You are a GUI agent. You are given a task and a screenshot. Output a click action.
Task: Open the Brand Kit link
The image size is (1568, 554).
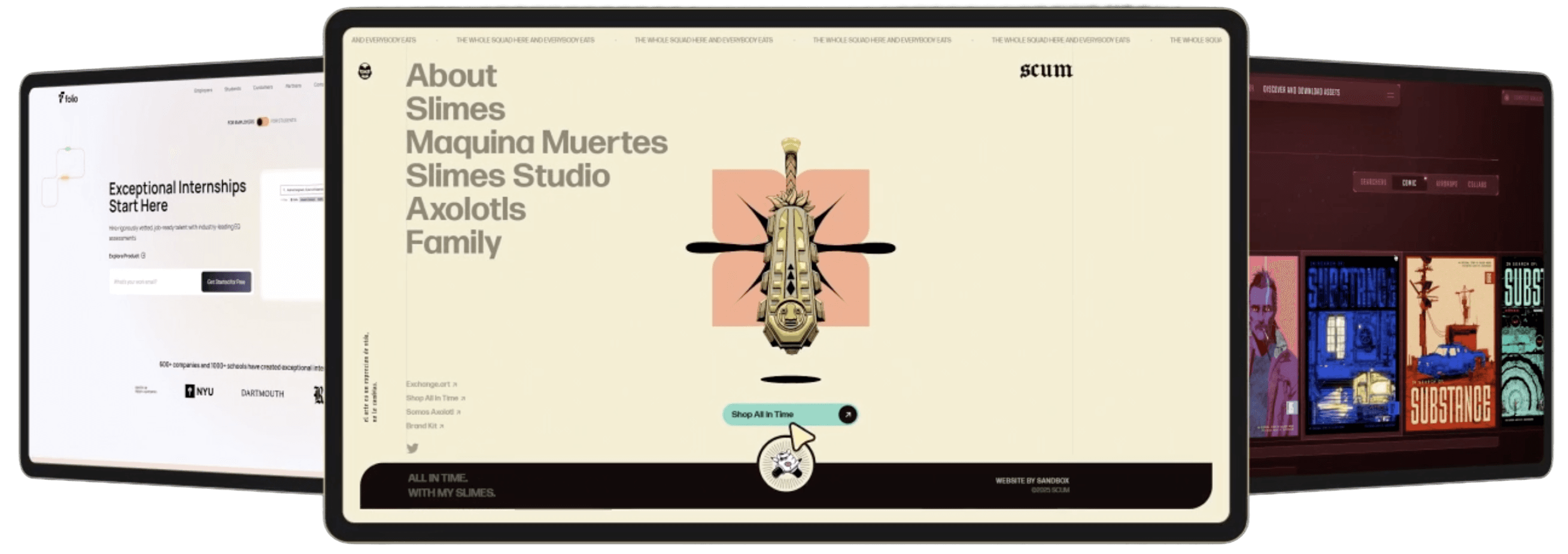tap(424, 426)
